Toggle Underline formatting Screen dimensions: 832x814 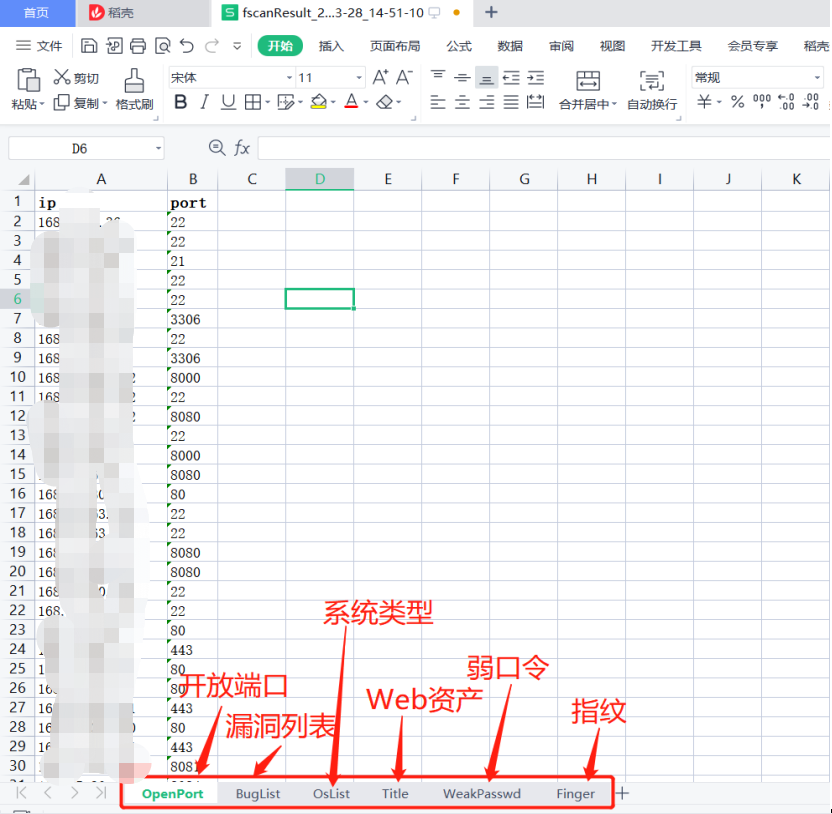[228, 102]
